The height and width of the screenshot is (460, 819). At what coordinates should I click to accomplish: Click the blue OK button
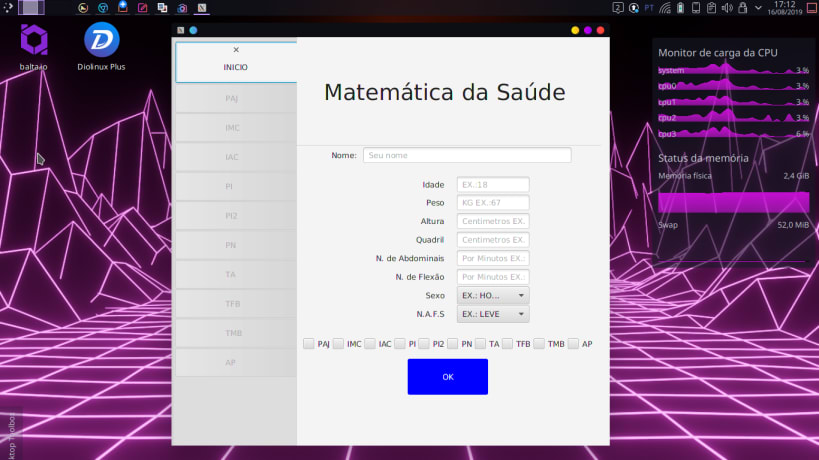coord(448,376)
